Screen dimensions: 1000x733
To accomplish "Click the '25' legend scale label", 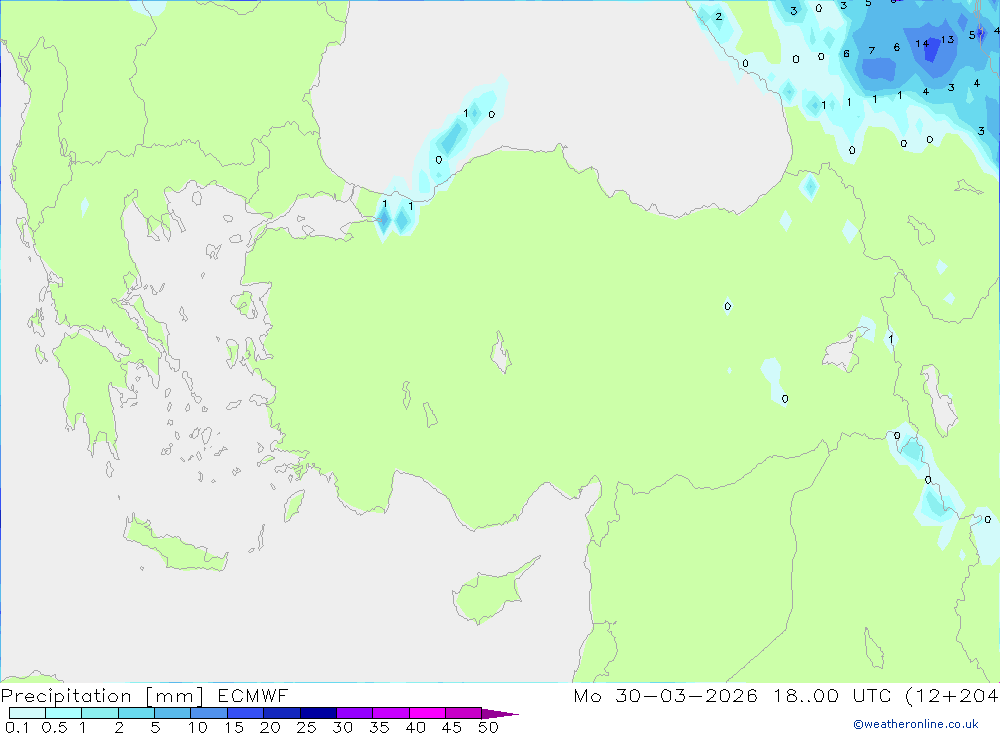I will click(x=307, y=727).
